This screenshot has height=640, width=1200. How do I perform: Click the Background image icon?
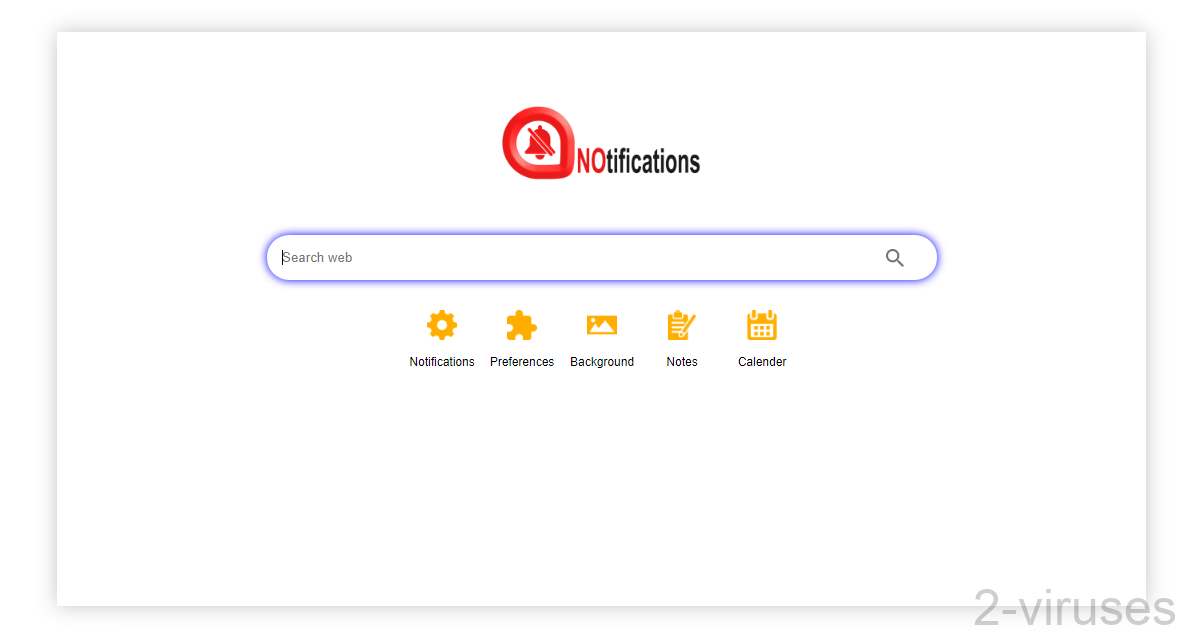tap(601, 324)
